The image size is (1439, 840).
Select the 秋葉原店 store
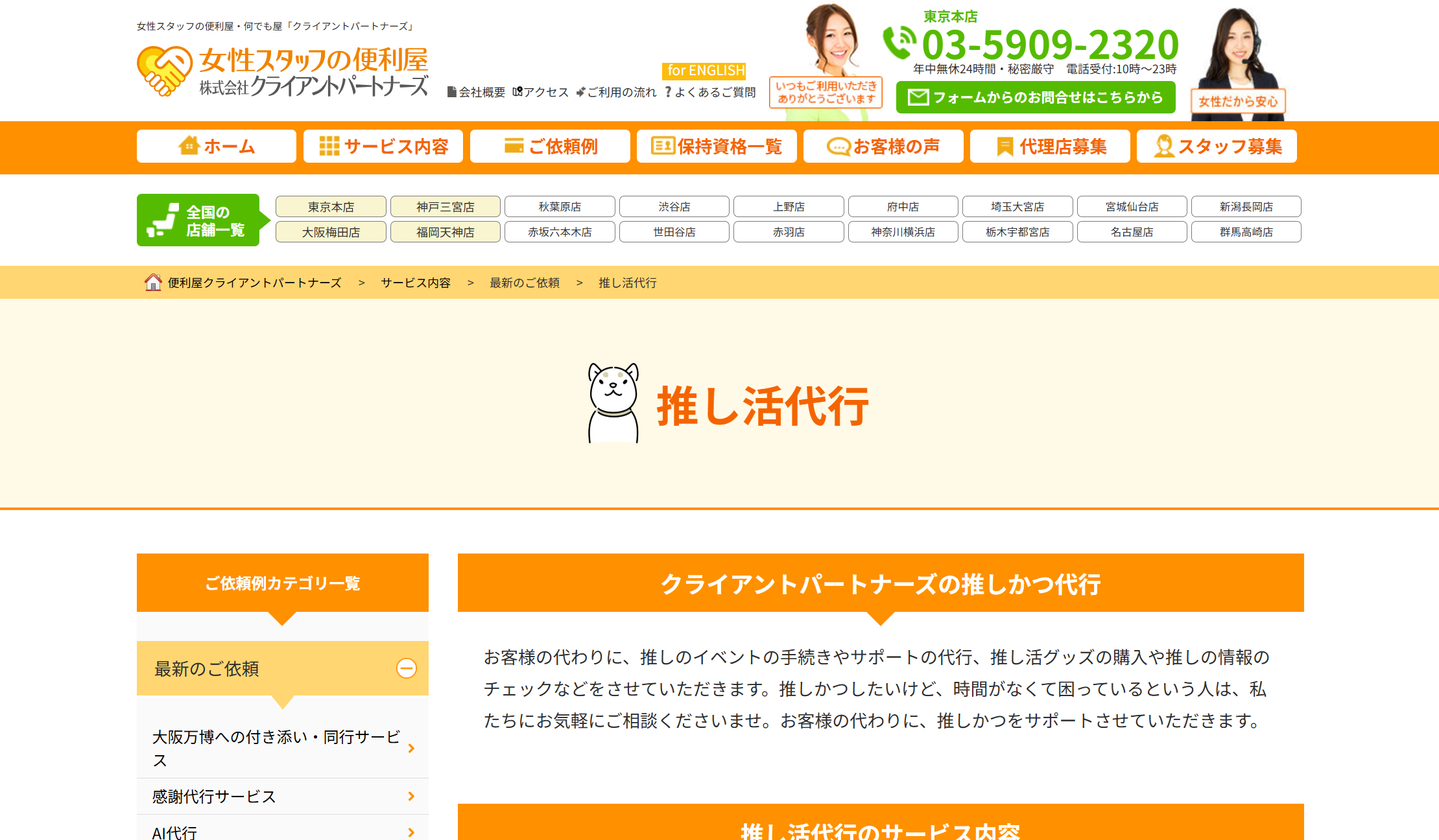pyautogui.click(x=560, y=207)
